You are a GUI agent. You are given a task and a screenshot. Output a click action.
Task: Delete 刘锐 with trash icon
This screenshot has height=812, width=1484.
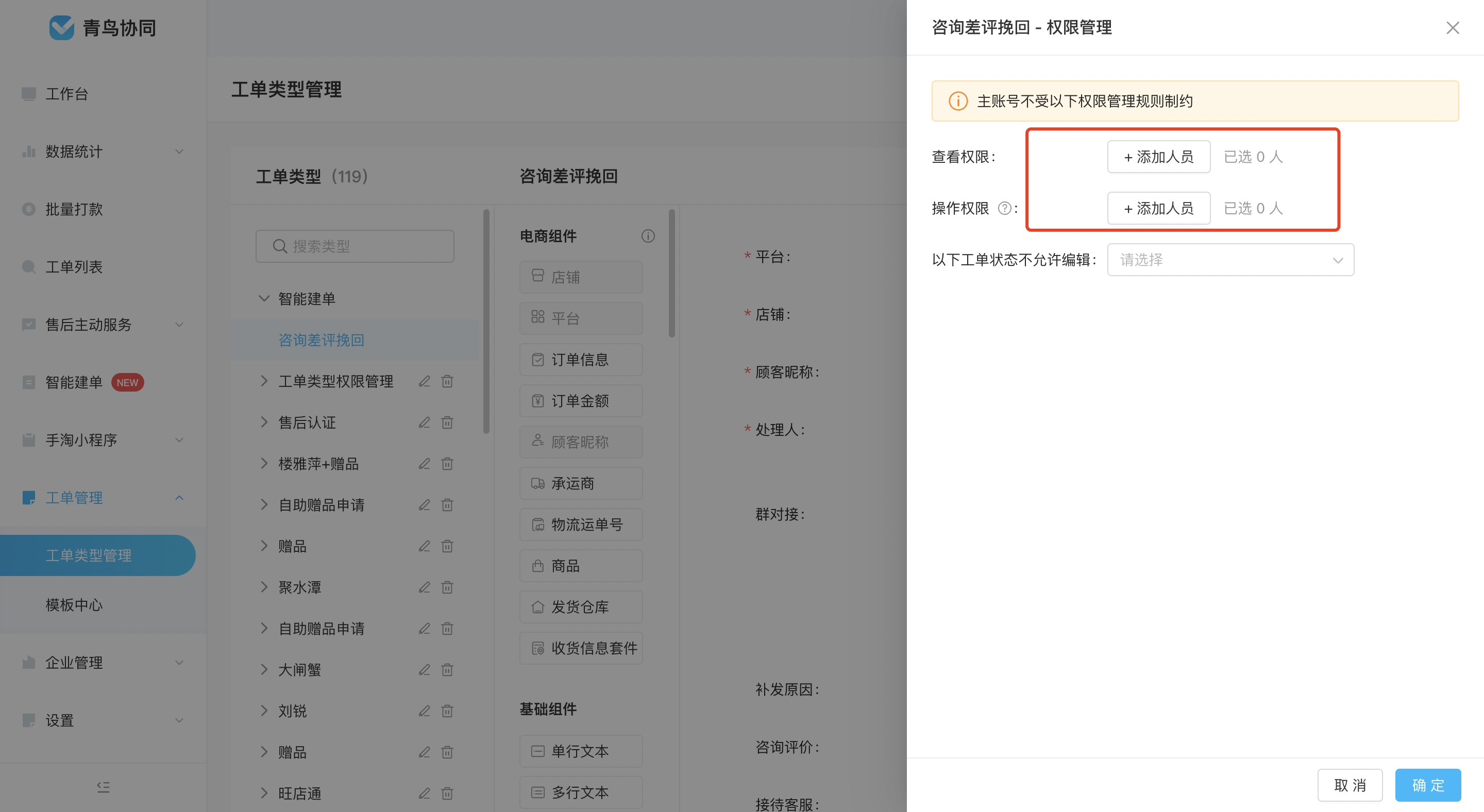pos(447,711)
